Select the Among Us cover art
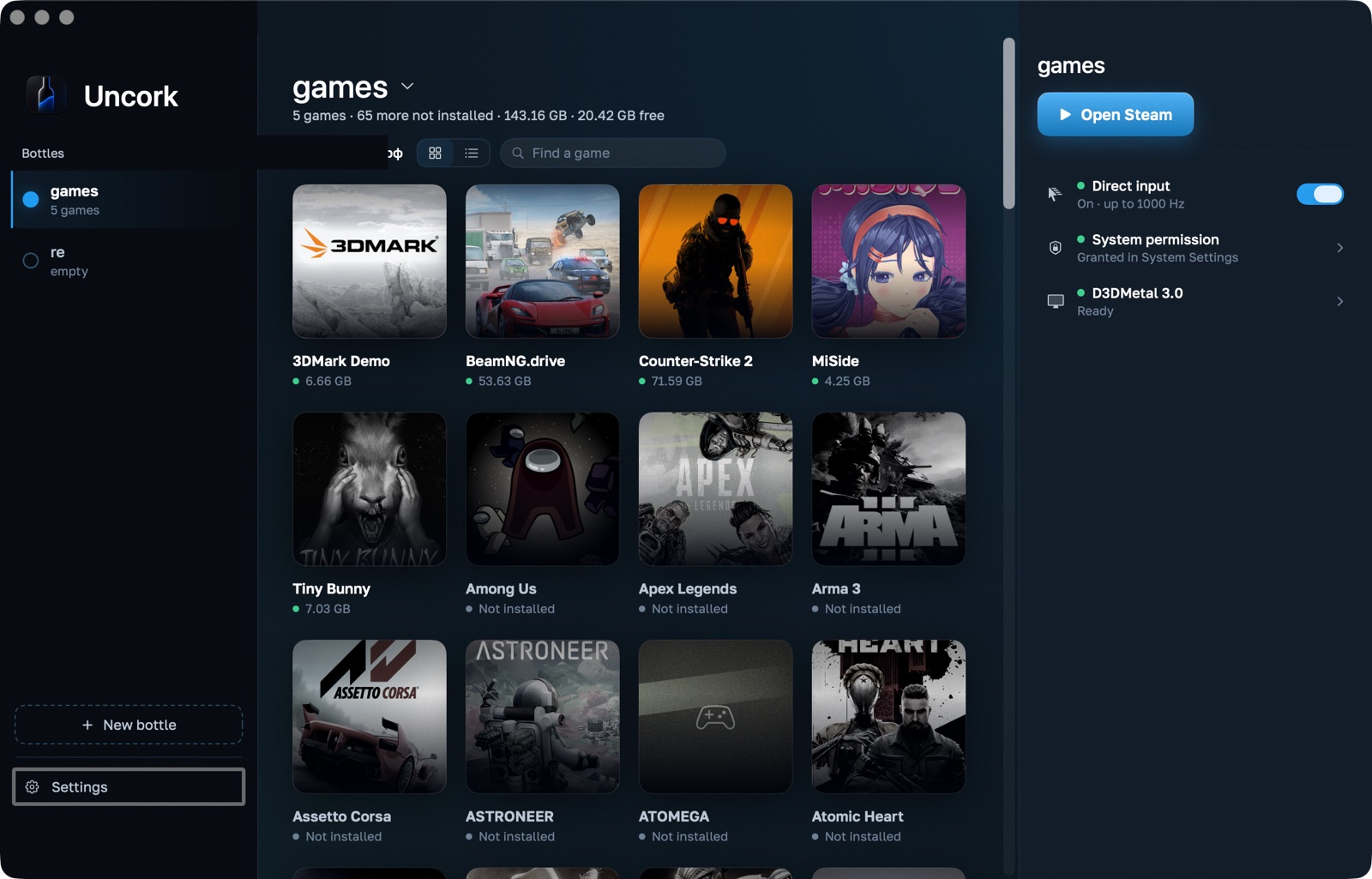The width and height of the screenshot is (1372, 879). tap(543, 489)
